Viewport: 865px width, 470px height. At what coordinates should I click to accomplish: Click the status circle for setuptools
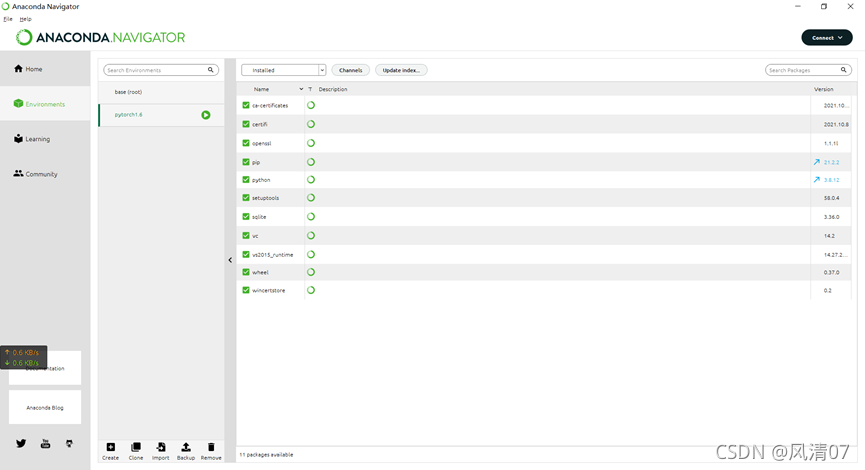coord(311,197)
